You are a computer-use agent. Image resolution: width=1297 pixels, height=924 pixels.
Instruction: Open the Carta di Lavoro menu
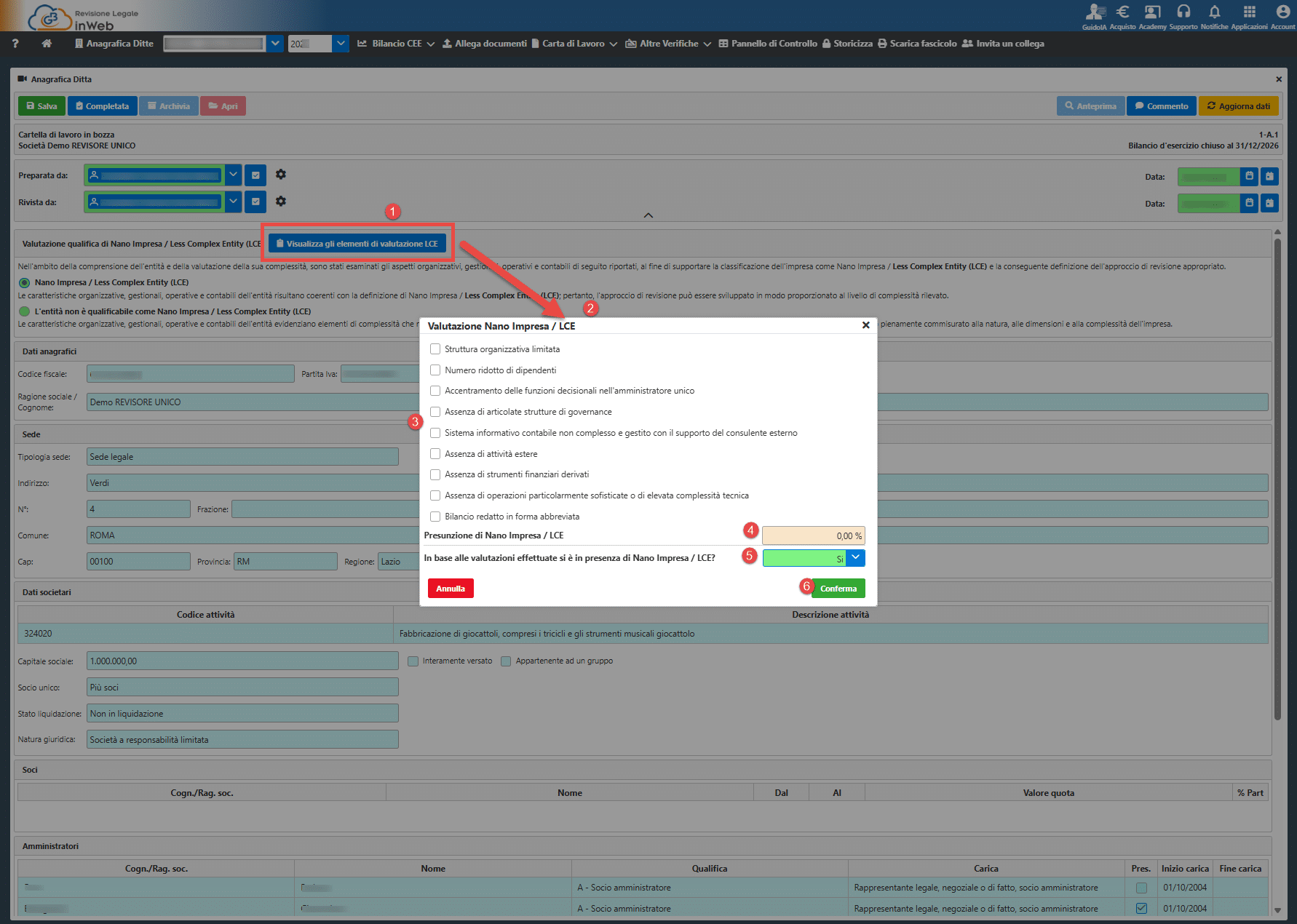point(574,44)
